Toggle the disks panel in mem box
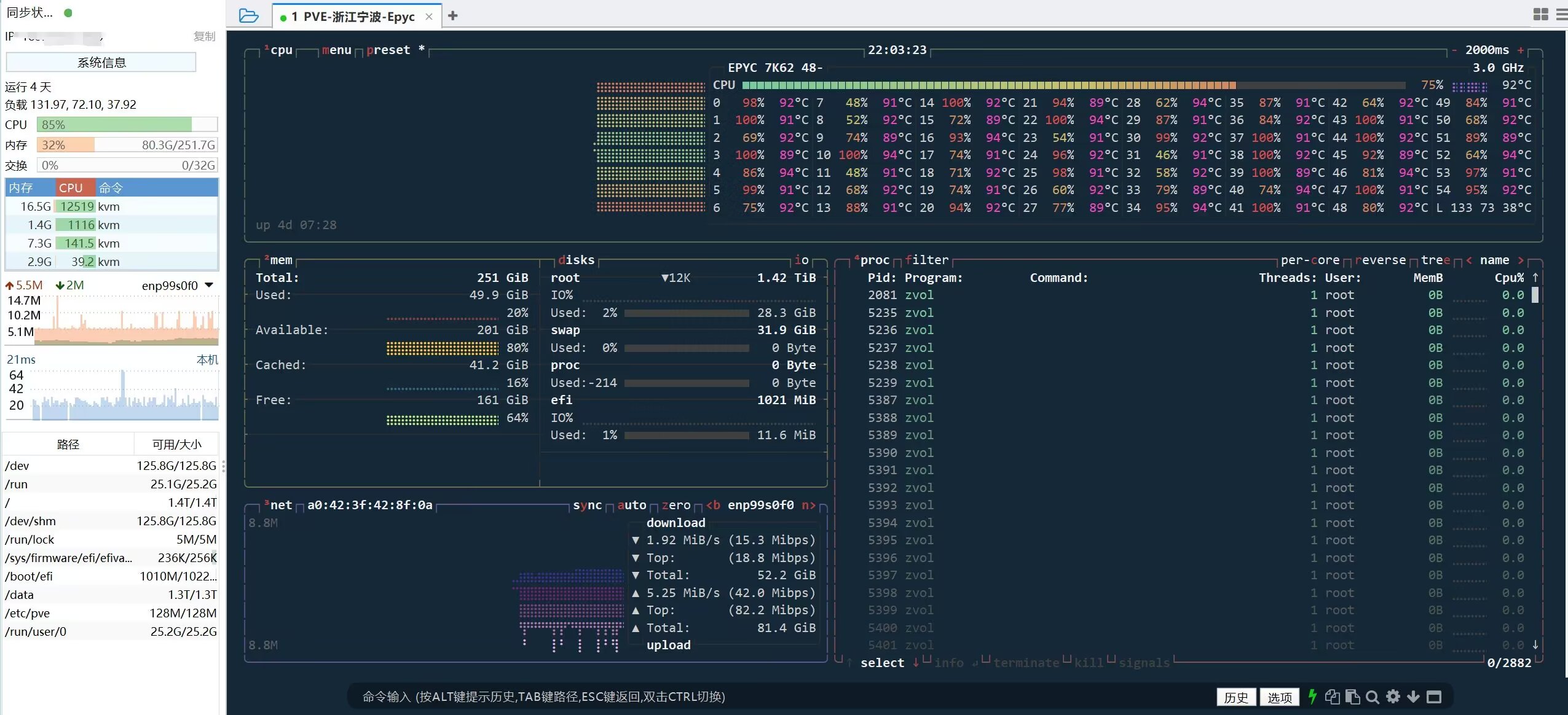 pos(576,260)
